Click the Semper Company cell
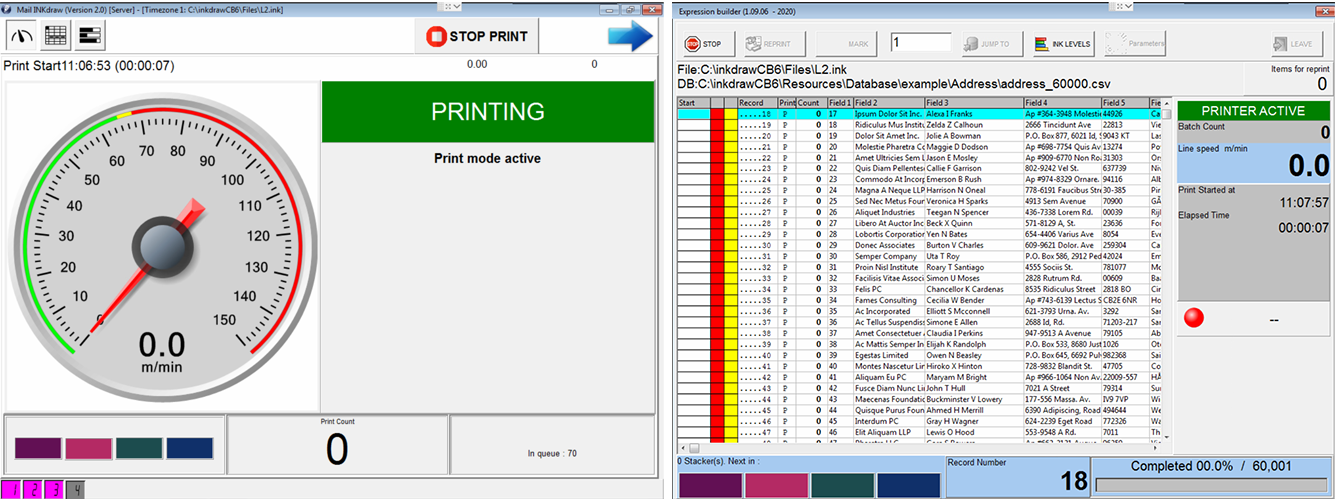Image resolution: width=1344 pixels, height=499 pixels. point(889,256)
